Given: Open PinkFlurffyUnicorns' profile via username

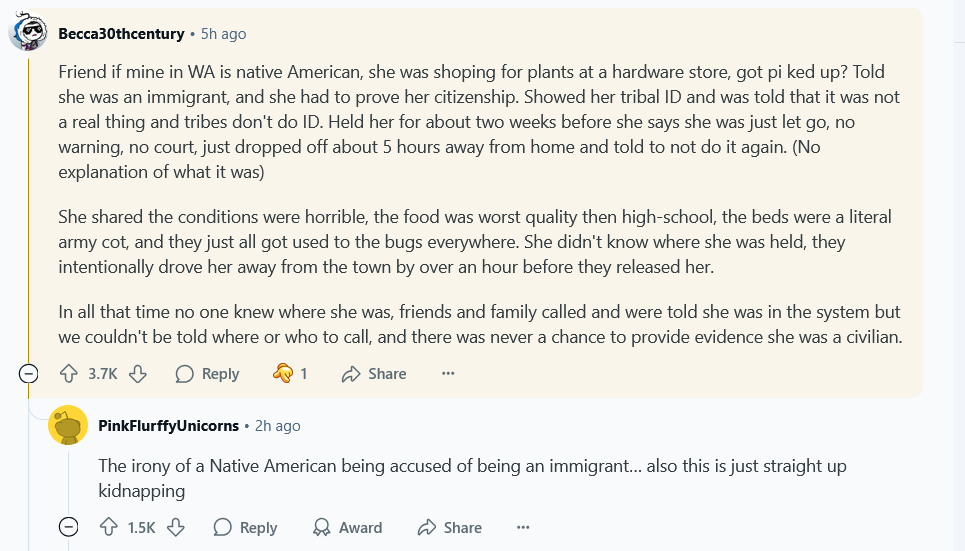Looking at the screenshot, I should coord(168,425).
